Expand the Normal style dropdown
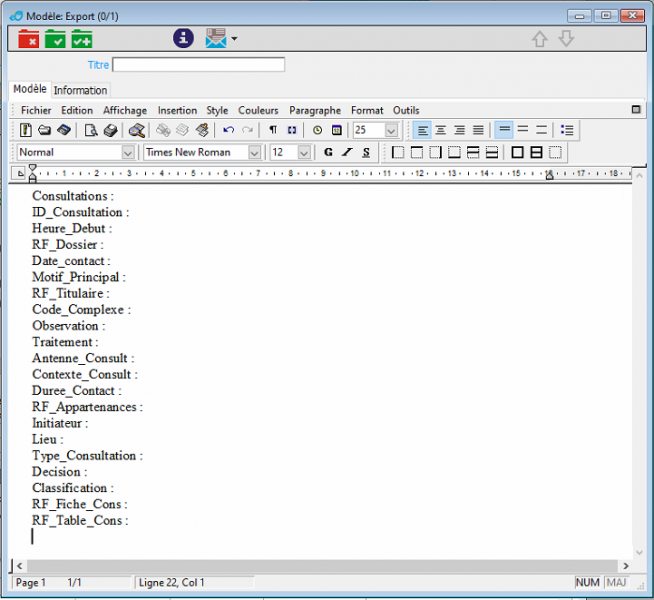Image resolution: width=654 pixels, height=600 pixels. click(x=128, y=153)
